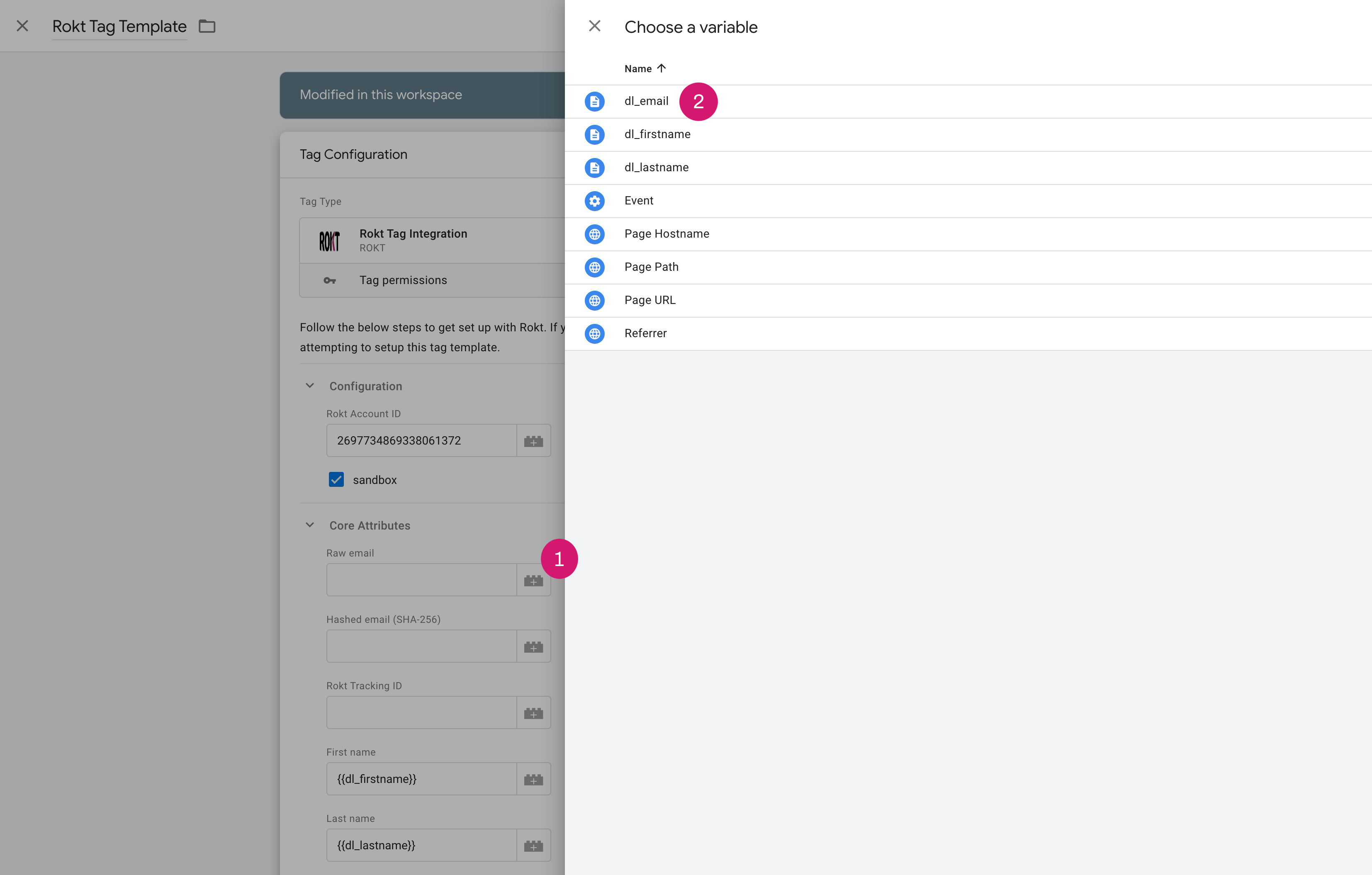Open variable picker for Last name
Screen dimensions: 1372x875
(x=533, y=846)
